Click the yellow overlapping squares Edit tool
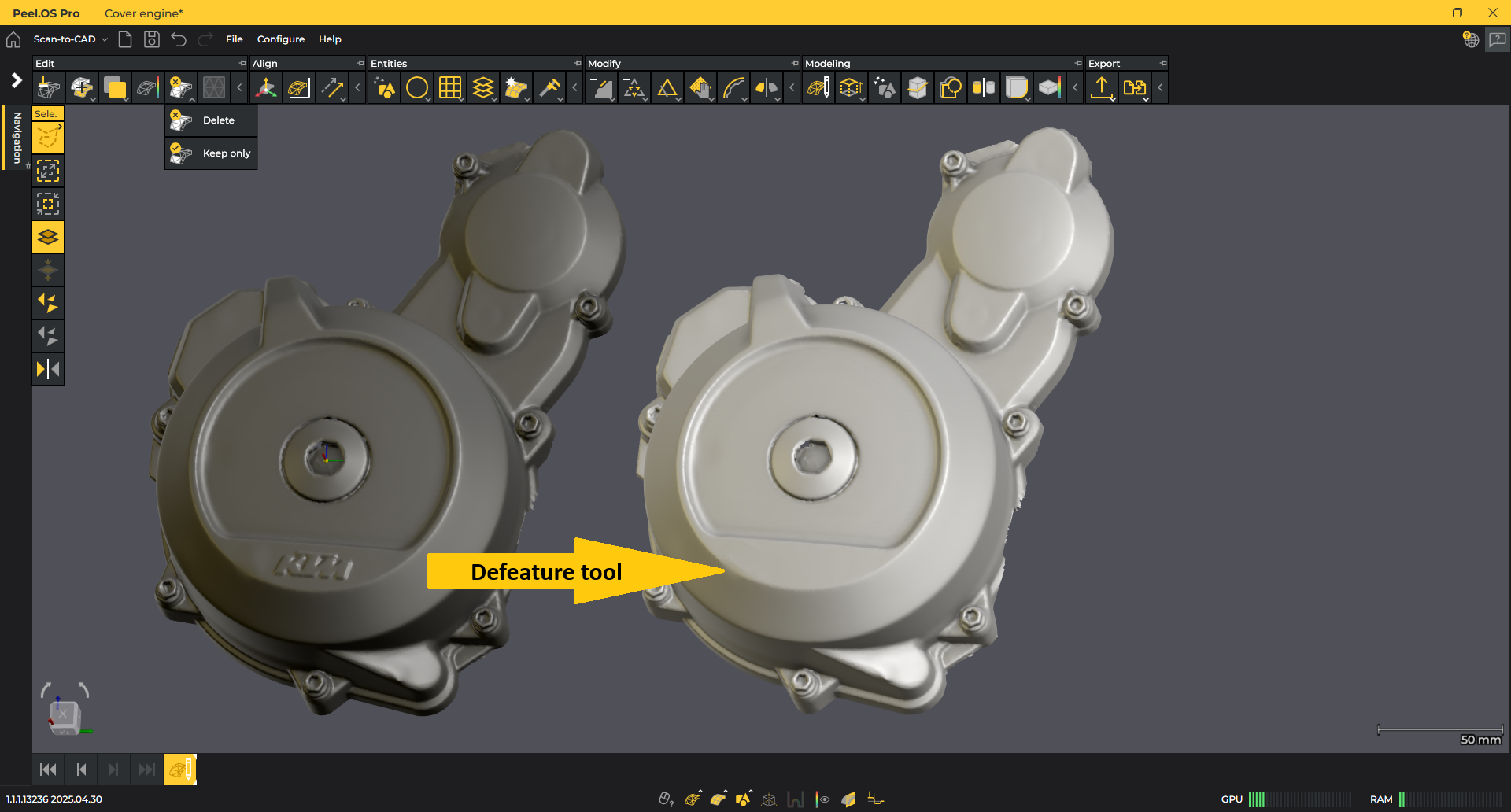Screen dimensions: 1511x812 point(114,88)
